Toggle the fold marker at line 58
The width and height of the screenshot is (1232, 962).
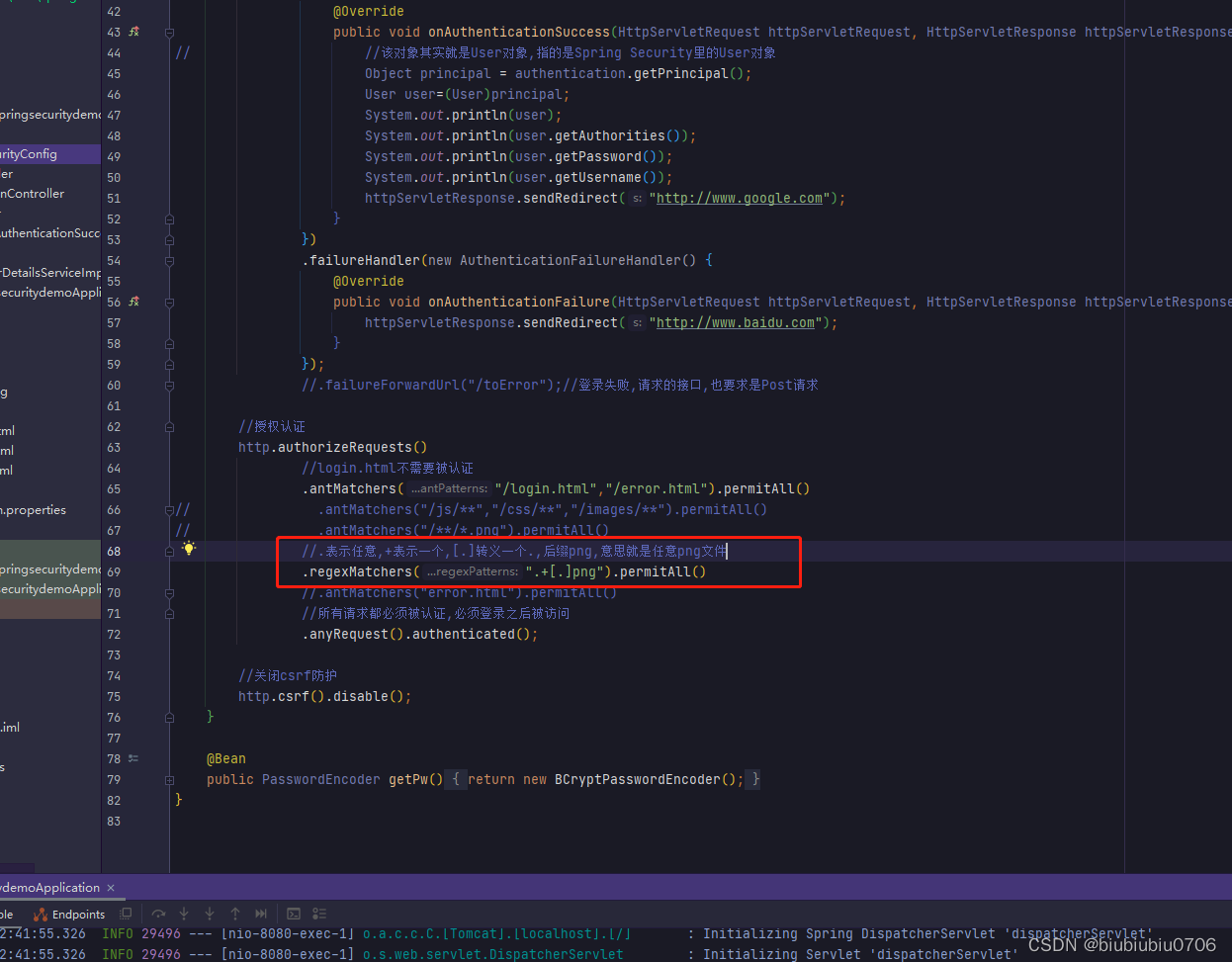(x=169, y=343)
